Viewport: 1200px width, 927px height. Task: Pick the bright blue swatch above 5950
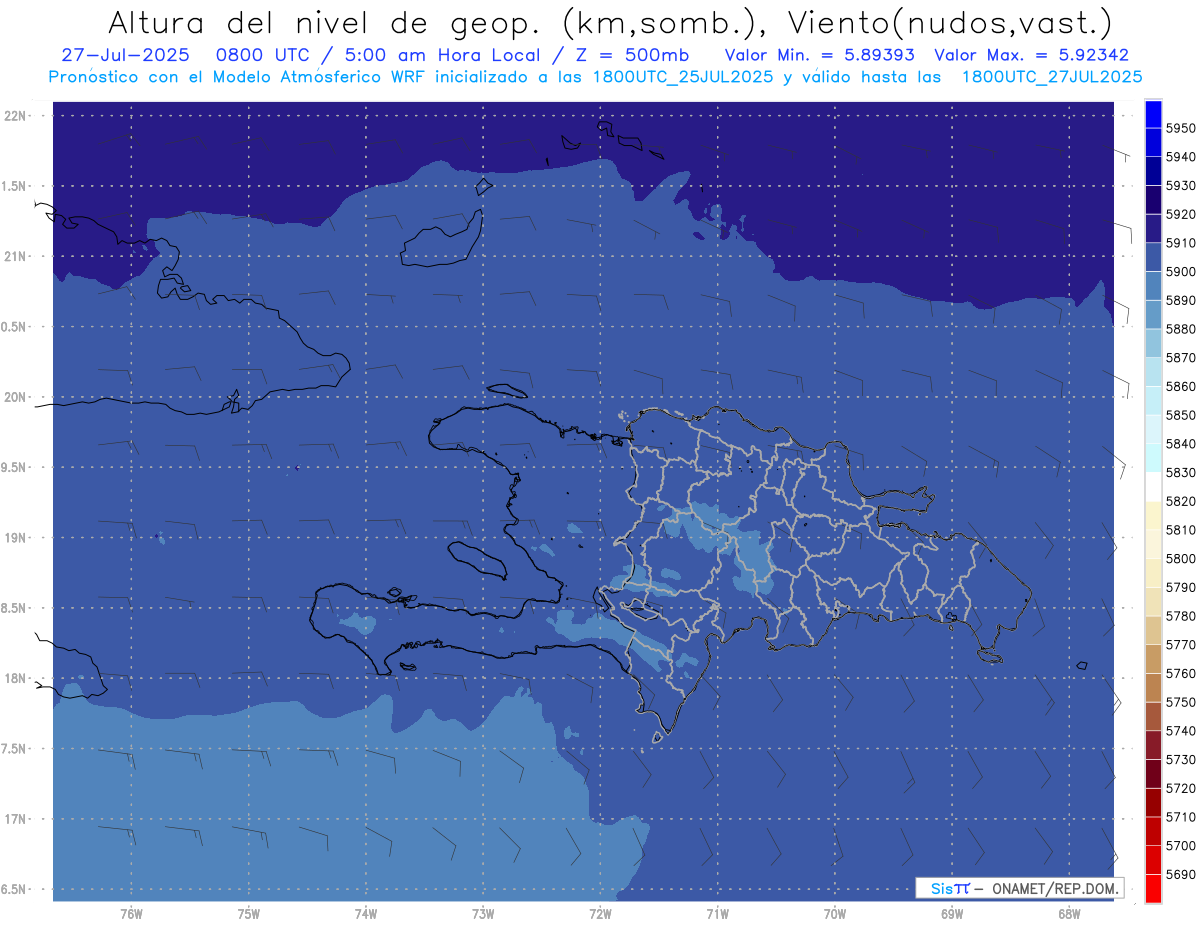pos(1153,114)
